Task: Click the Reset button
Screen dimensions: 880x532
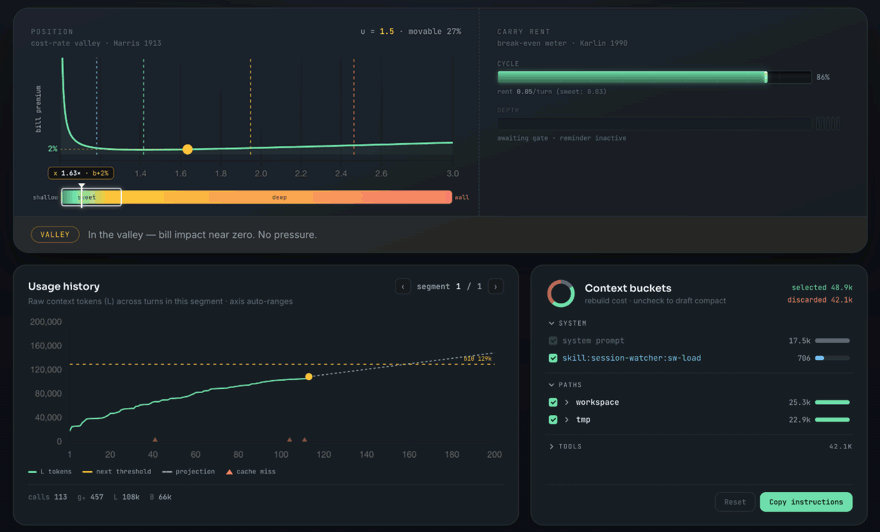Action: pyautogui.click(x=735, y=502)
